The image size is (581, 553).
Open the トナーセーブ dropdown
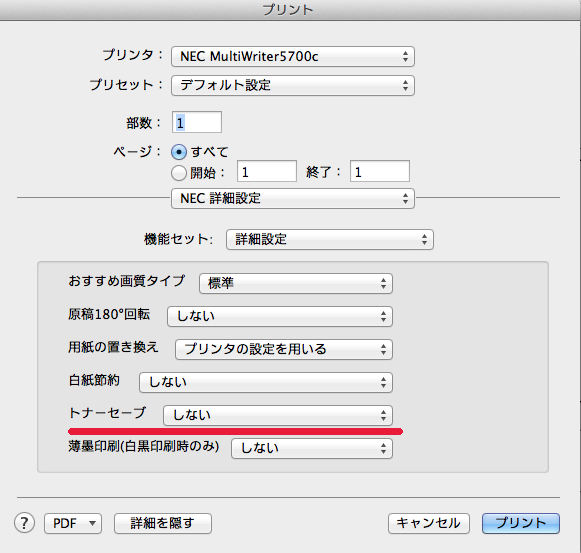click(x=278, y=415)
